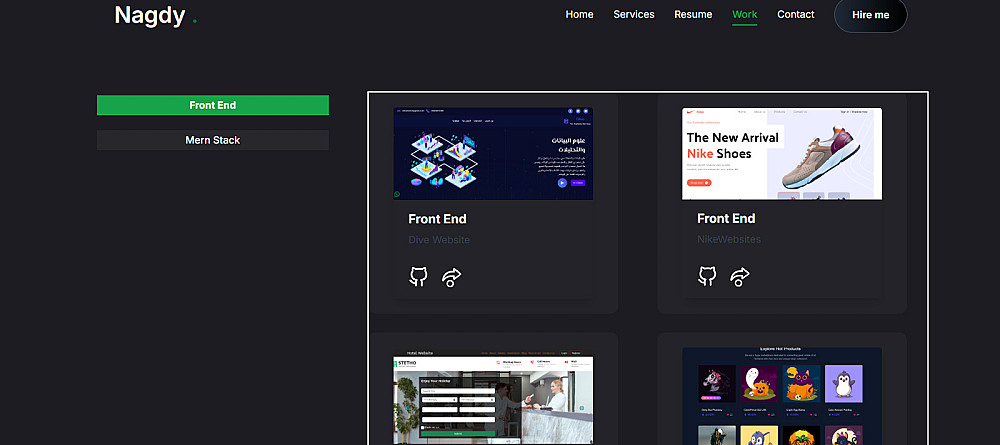Click the Dive Website project name

(439, 240)
